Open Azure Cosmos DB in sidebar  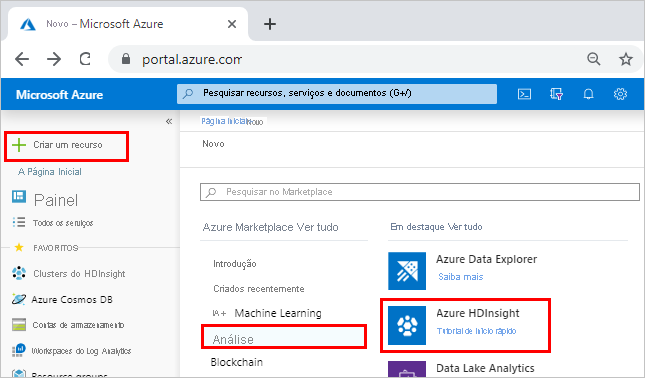pyautogui.click(x=72, y=299)
